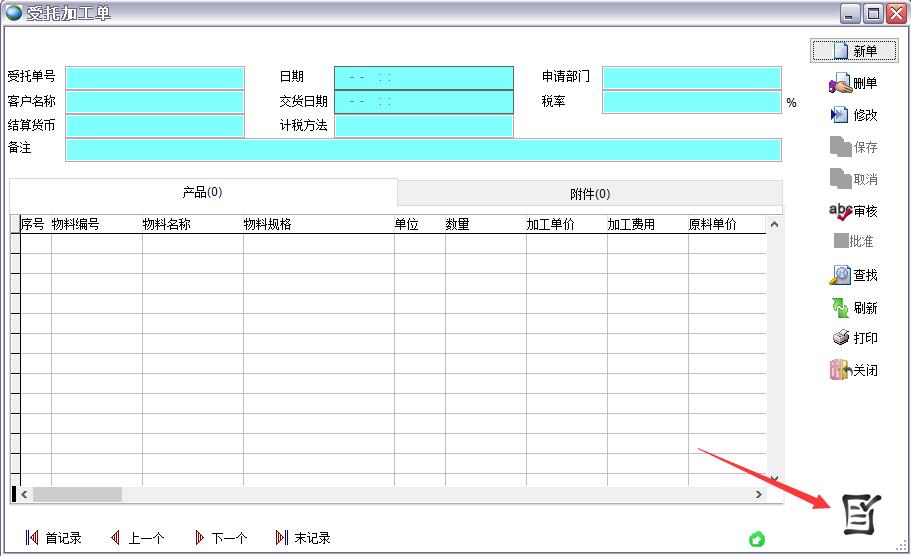Viewport: 911px width, 556px height.
Task: Click the 打印 (Print) icon
Action: click(x=840, y=338)
